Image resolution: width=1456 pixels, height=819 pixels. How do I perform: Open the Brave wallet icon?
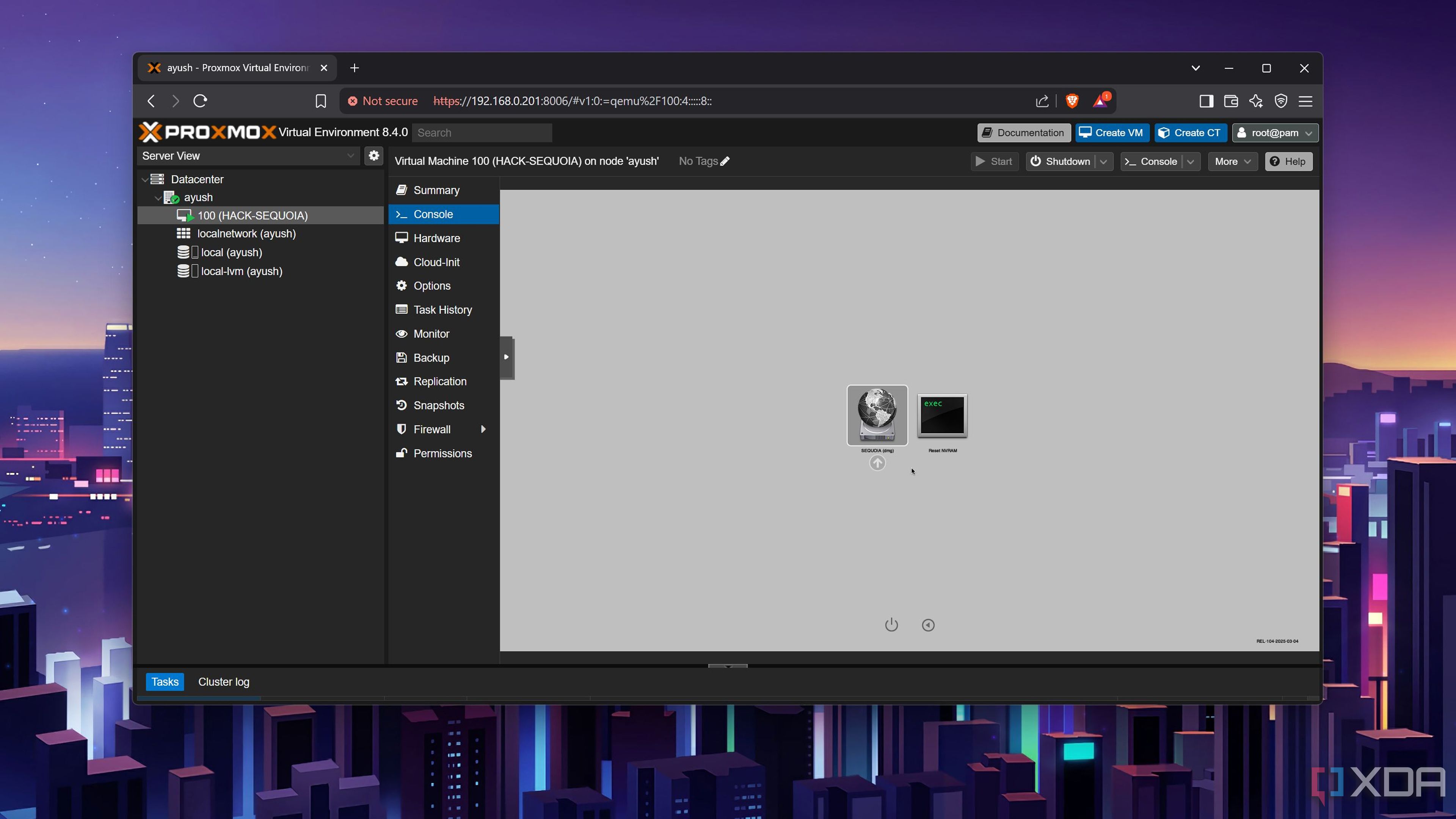pos(1230,101)
